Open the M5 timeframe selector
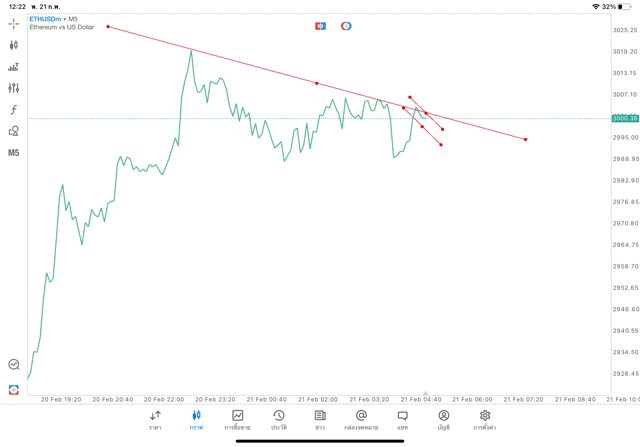Viewport: 640px width, 447px height. coord(14,153)
